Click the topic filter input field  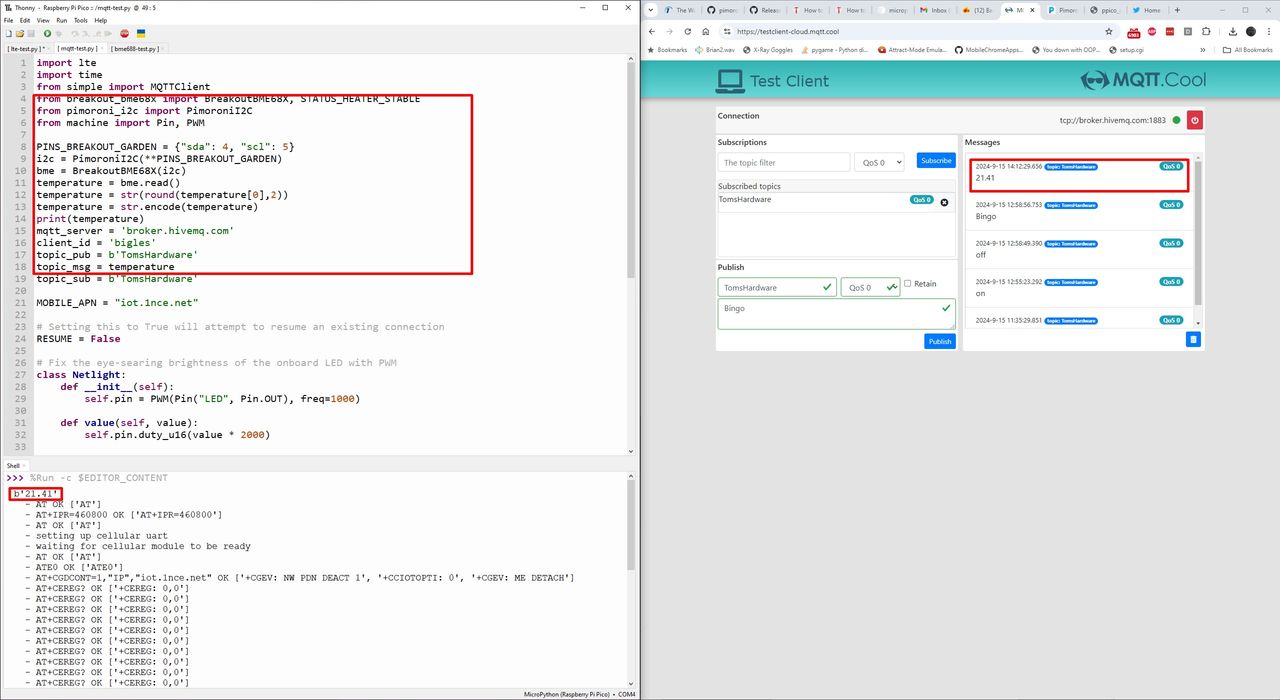coord(784,162)
